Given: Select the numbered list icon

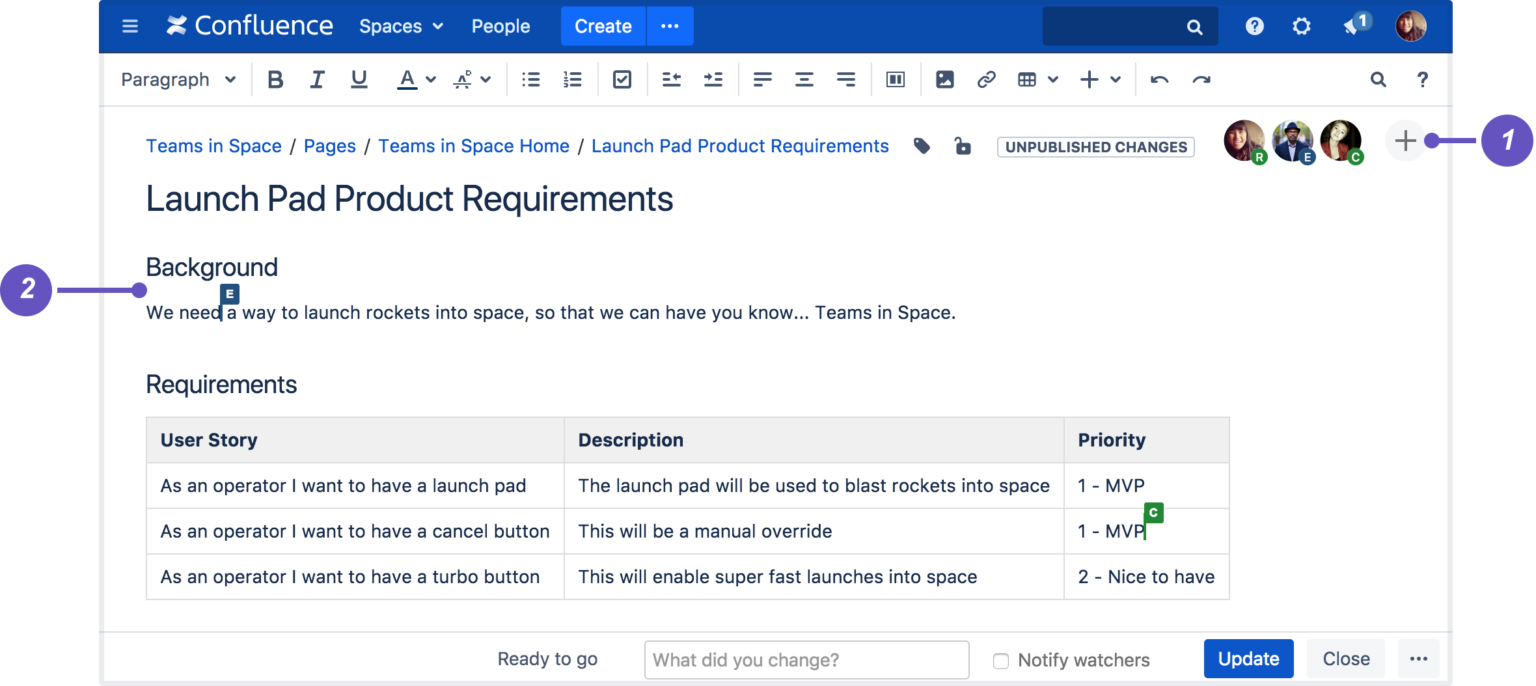Looking at the screenshot, I should coord(572,79).
